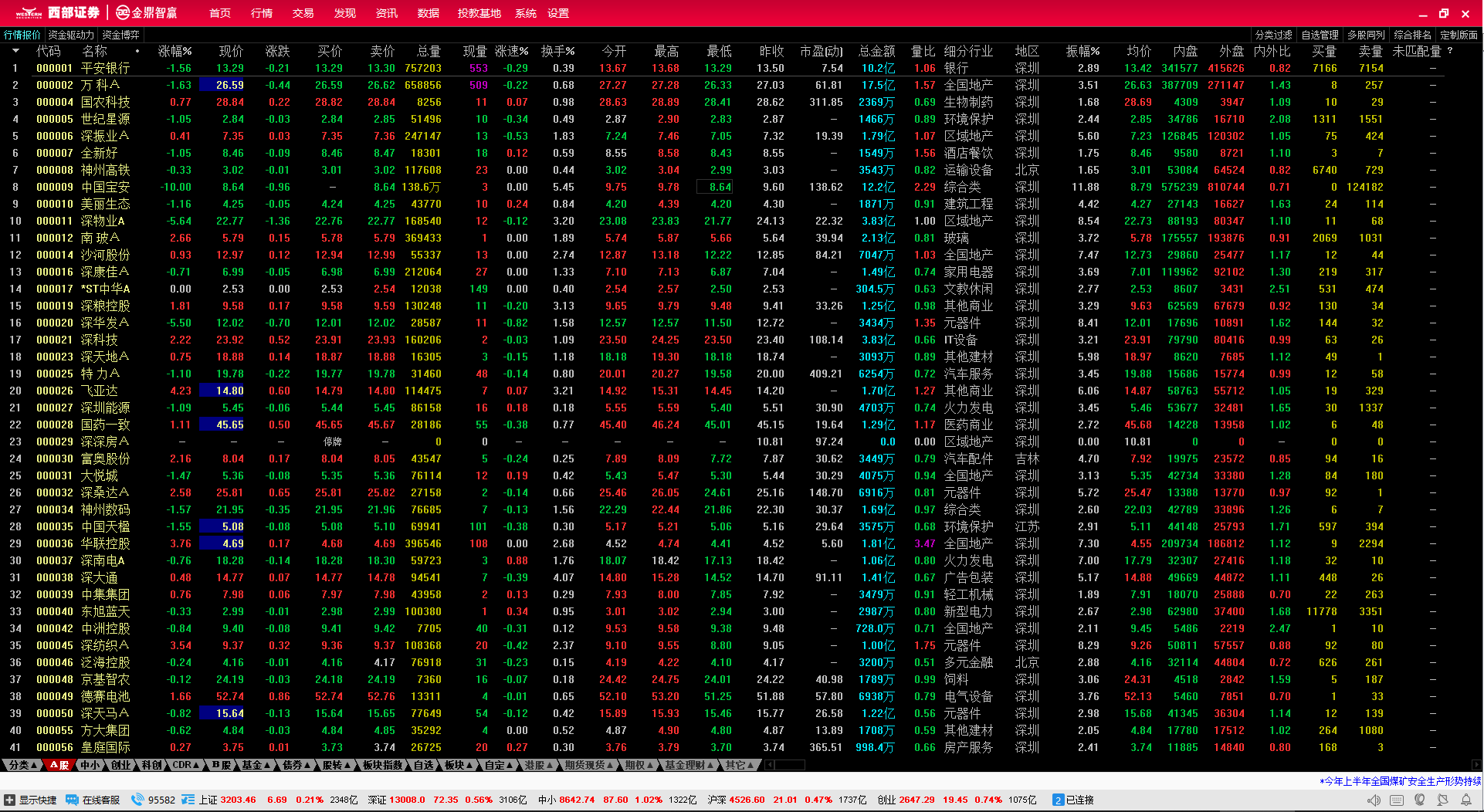Viewport: 1484px width, 812px height.
Task: Expand the dropdown arrow left of 代码 header
Action: click(15, 51)
